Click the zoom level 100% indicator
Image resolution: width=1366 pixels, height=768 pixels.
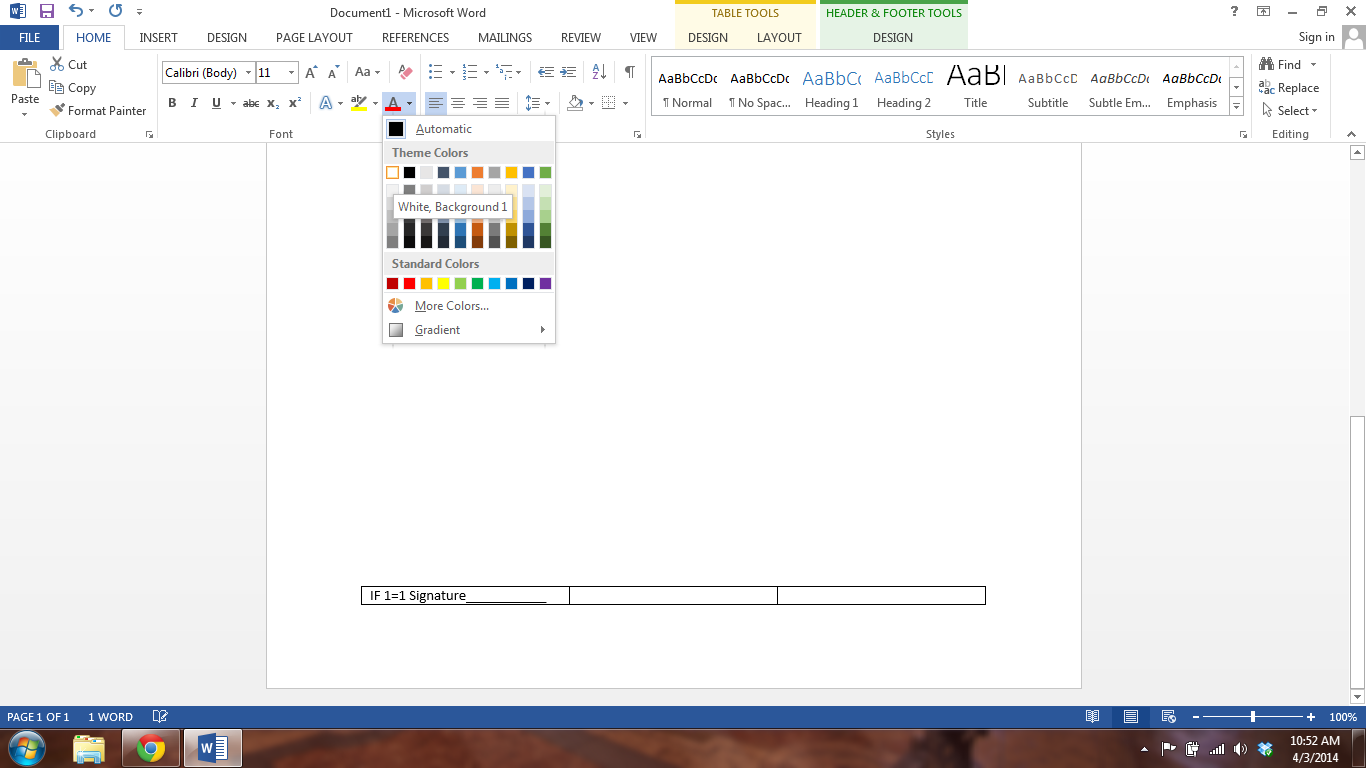click(x=1343, y=717)
